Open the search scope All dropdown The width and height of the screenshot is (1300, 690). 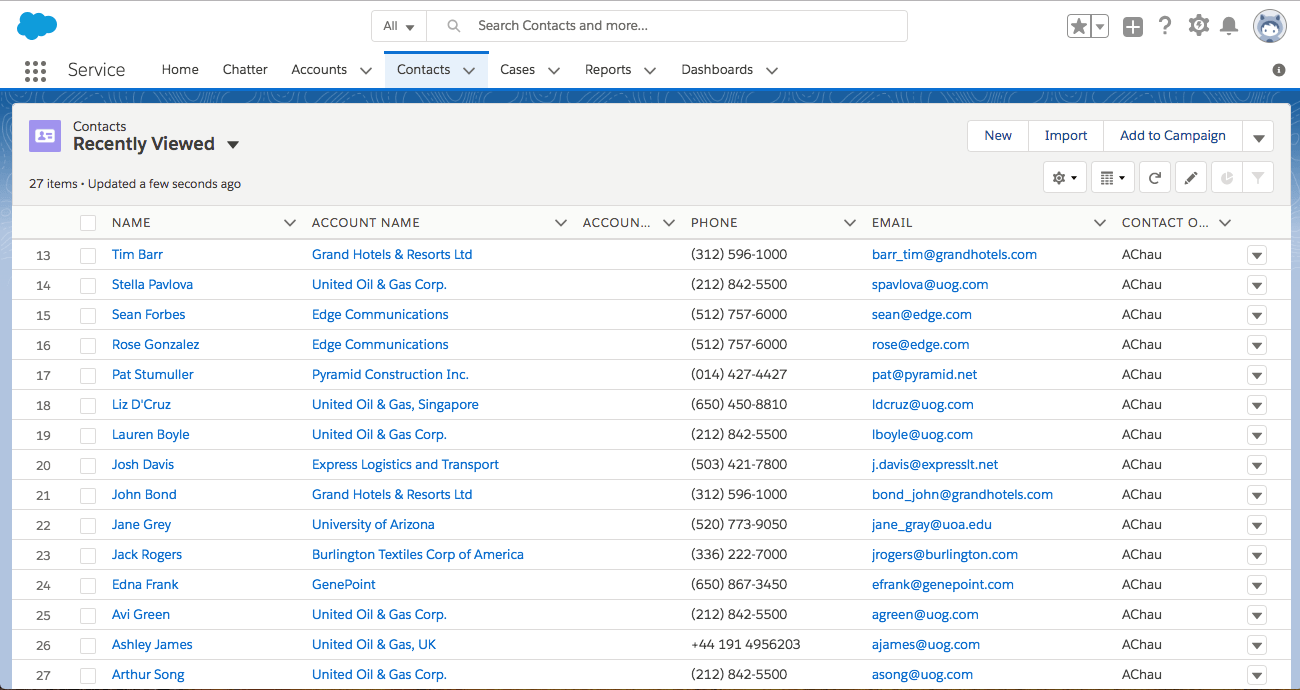click(x=398, y=26)
